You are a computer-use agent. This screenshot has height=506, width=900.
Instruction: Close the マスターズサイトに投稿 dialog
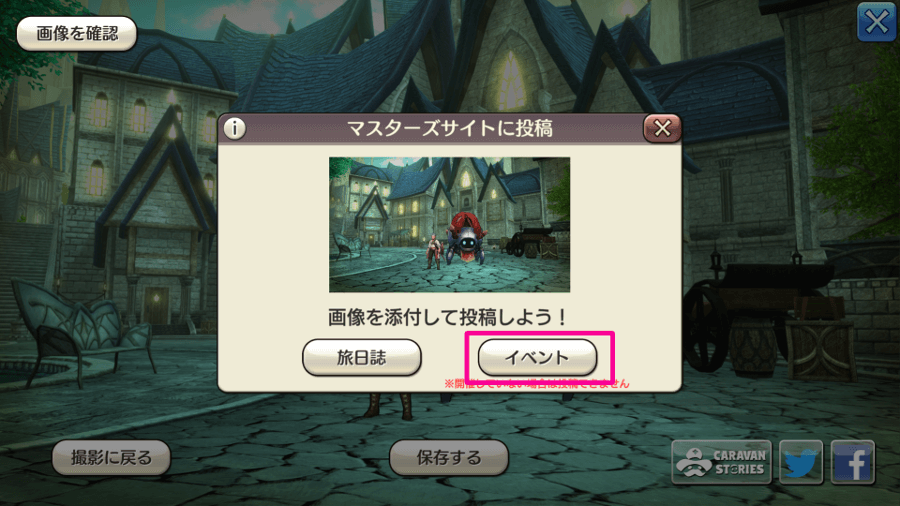[x=662, y=128]
